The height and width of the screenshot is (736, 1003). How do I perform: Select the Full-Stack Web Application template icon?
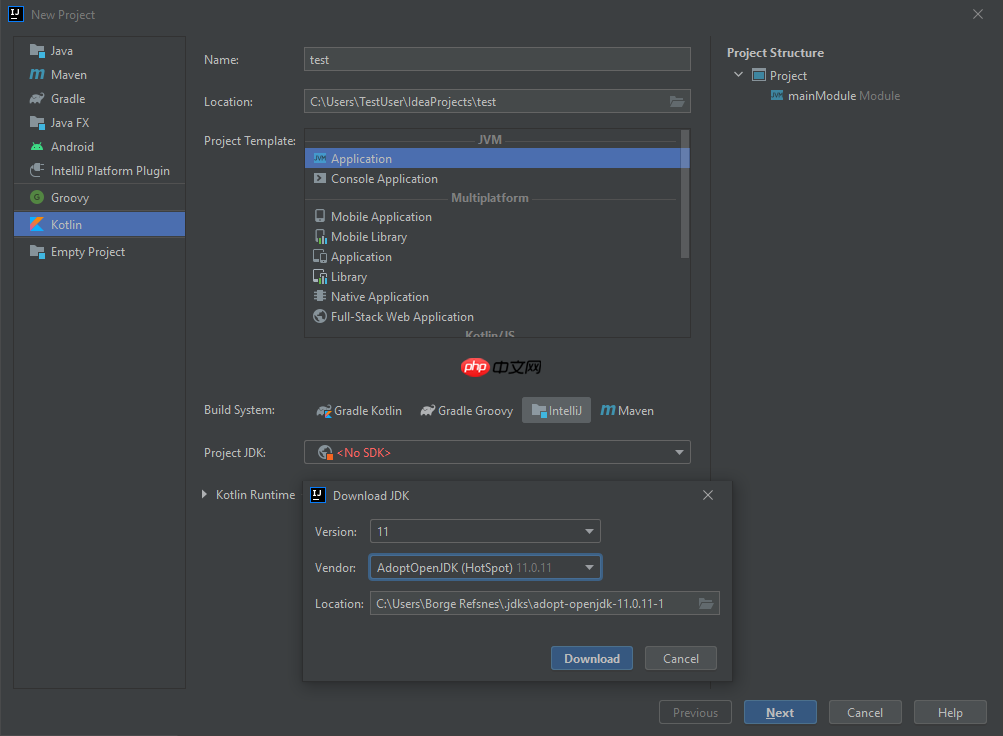(x=320, y=317)
